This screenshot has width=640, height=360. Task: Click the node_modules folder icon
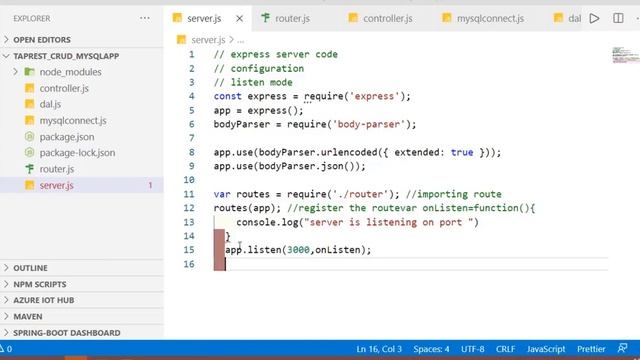pyautogui.click(x=29, y=72)
